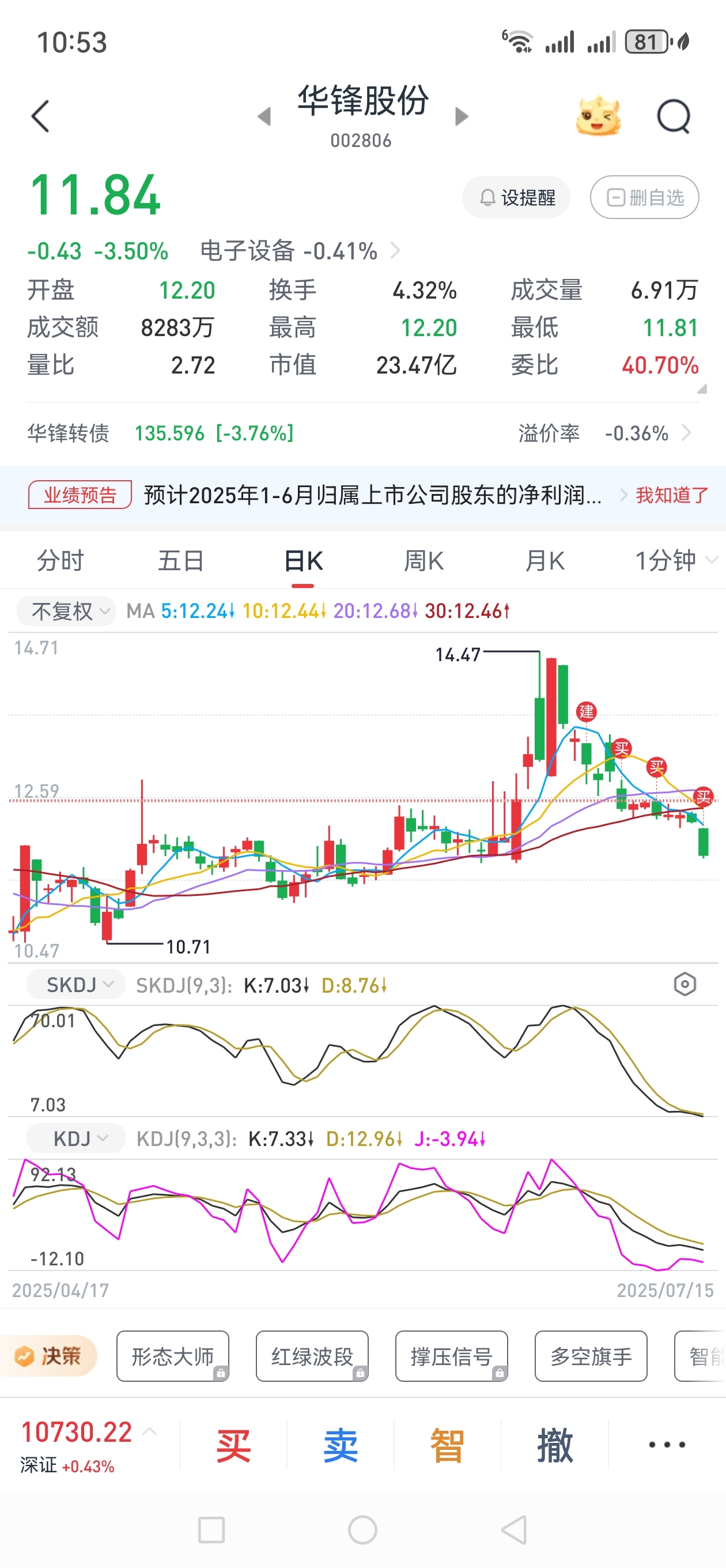Open 华锋转债 convertible bond row
Image resolution: width=726 pixels, height=1568 pixels.
pos(161,434)
